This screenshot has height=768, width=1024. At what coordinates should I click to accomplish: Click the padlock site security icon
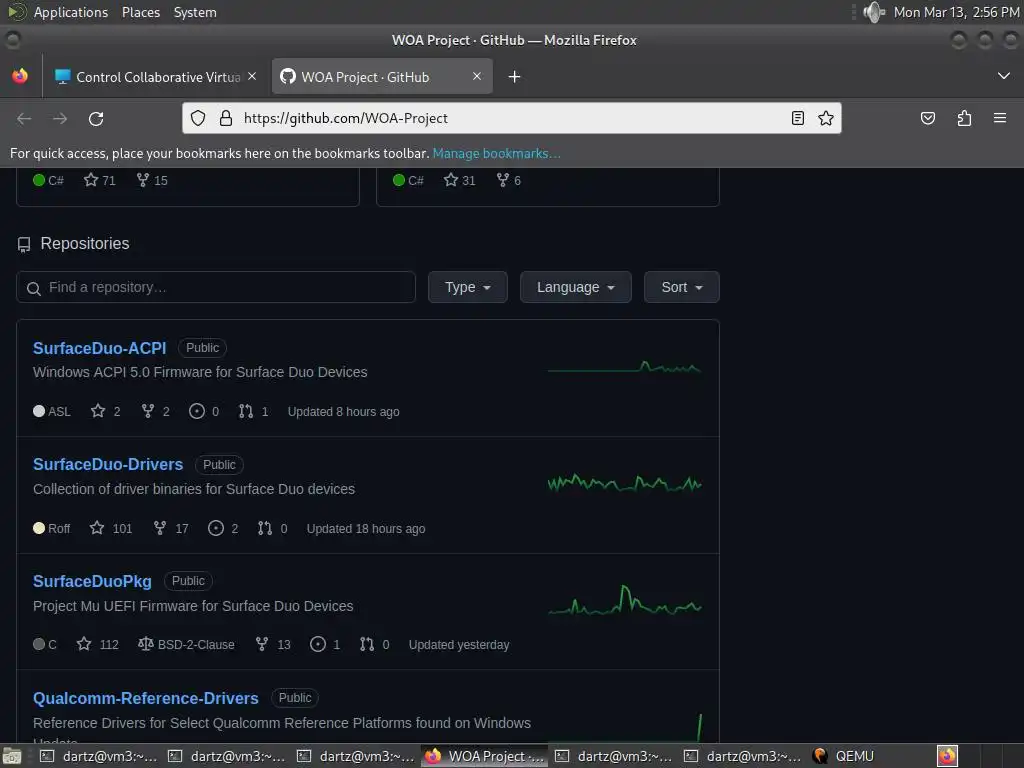click(x=226, y=118)
